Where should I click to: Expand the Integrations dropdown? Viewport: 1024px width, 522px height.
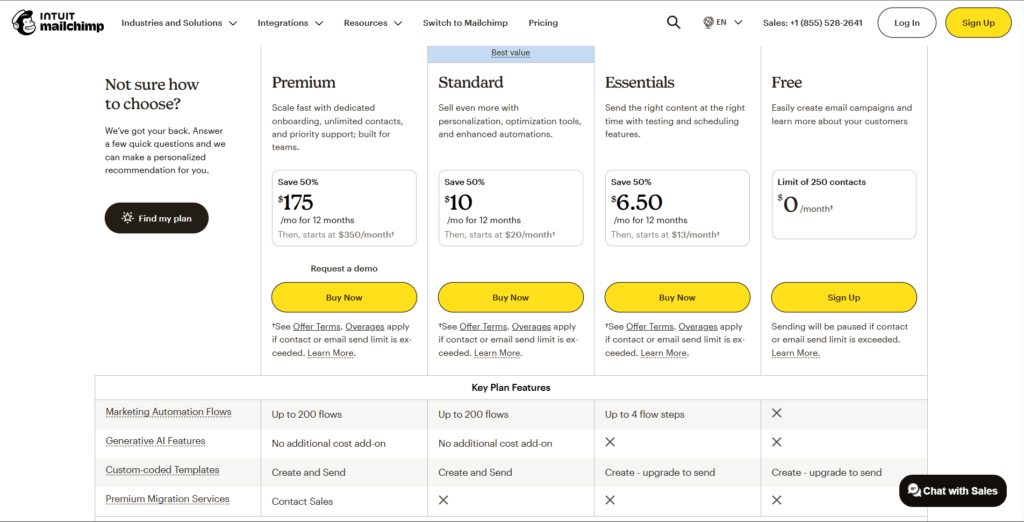click(x=289, y=23)
